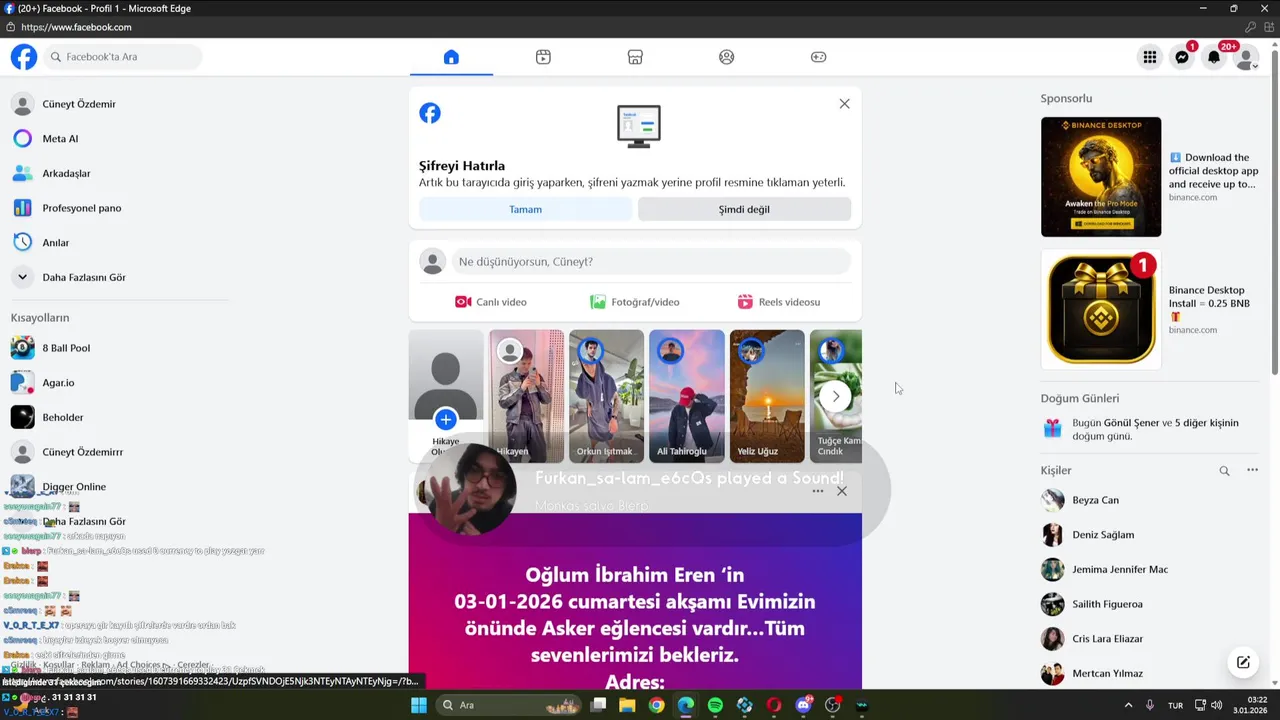
Task: Open the Facebook menu grid icon
Action: click(x=1150, y=57)
